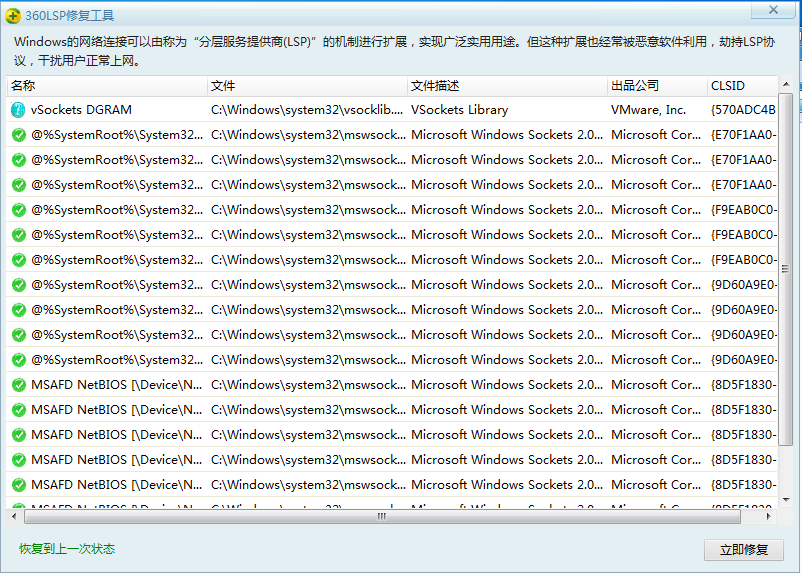Select the vSockets DGRAM entry name
Viewport: 802px width, 575px height.
coord(81,109)
